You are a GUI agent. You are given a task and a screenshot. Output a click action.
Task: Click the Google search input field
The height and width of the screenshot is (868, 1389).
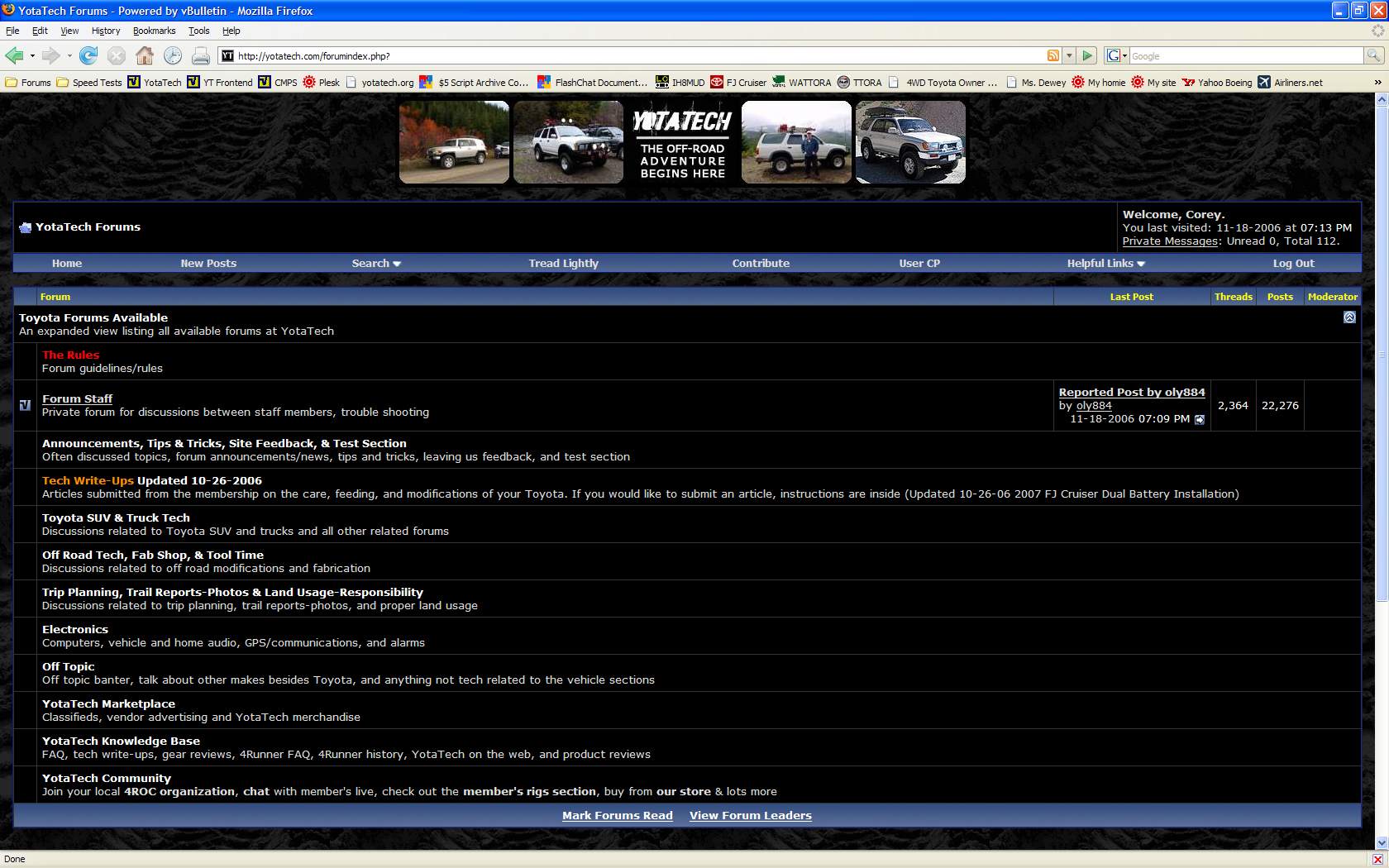click(1245, 55)
